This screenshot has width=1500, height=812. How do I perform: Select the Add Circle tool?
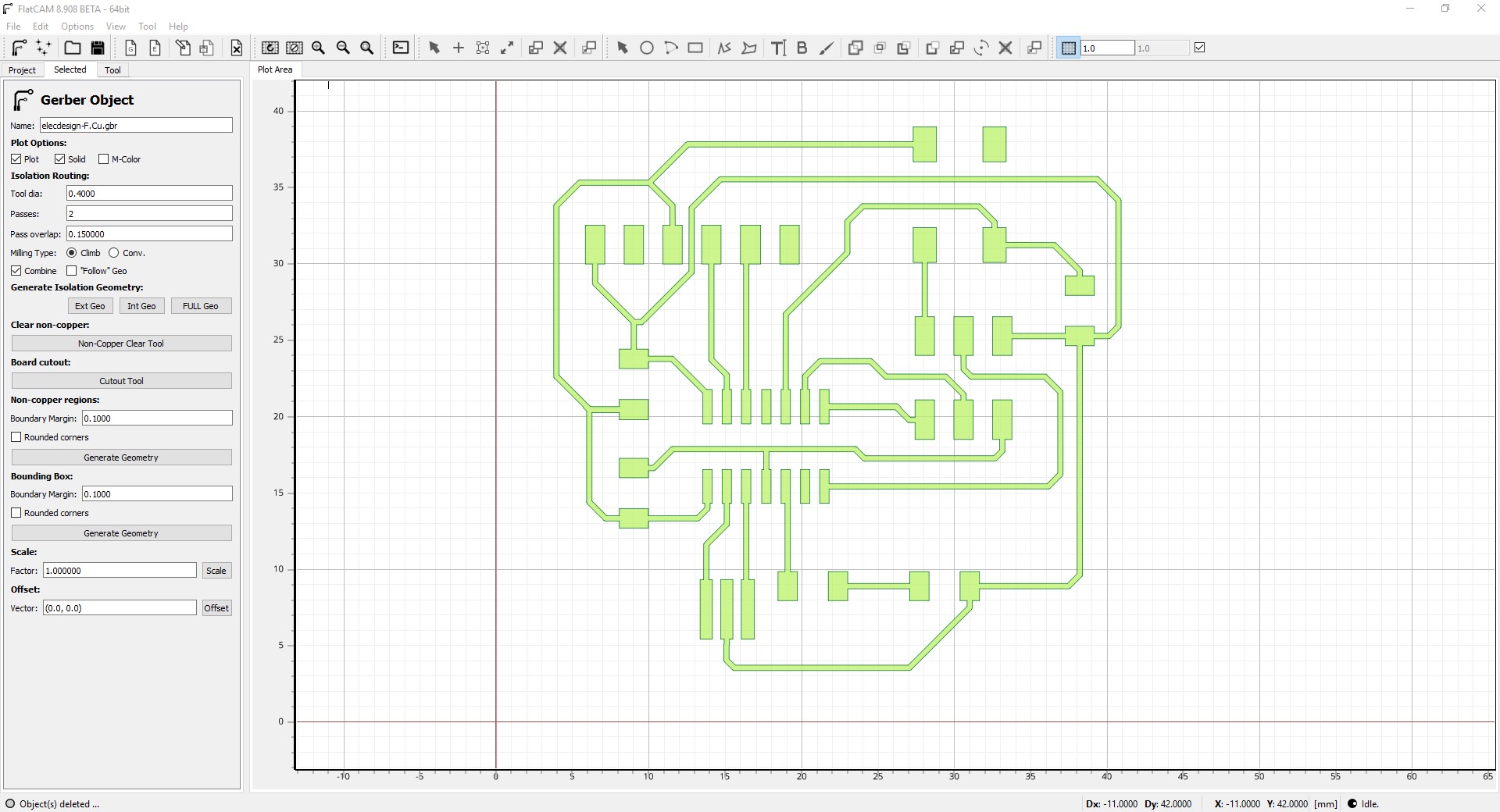point(647,48)
